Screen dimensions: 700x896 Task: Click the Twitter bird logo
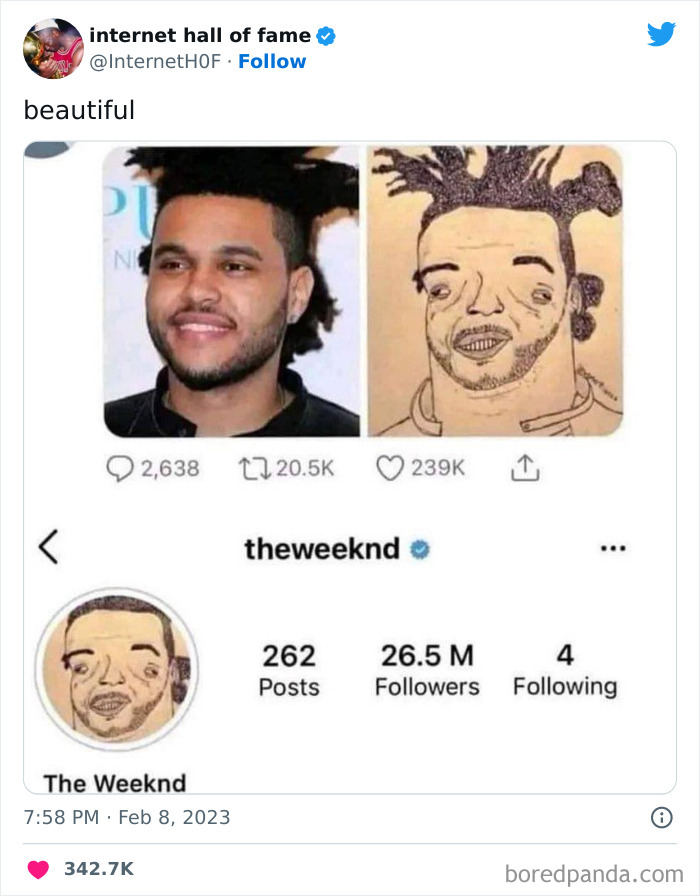click(x=661, y=34)
